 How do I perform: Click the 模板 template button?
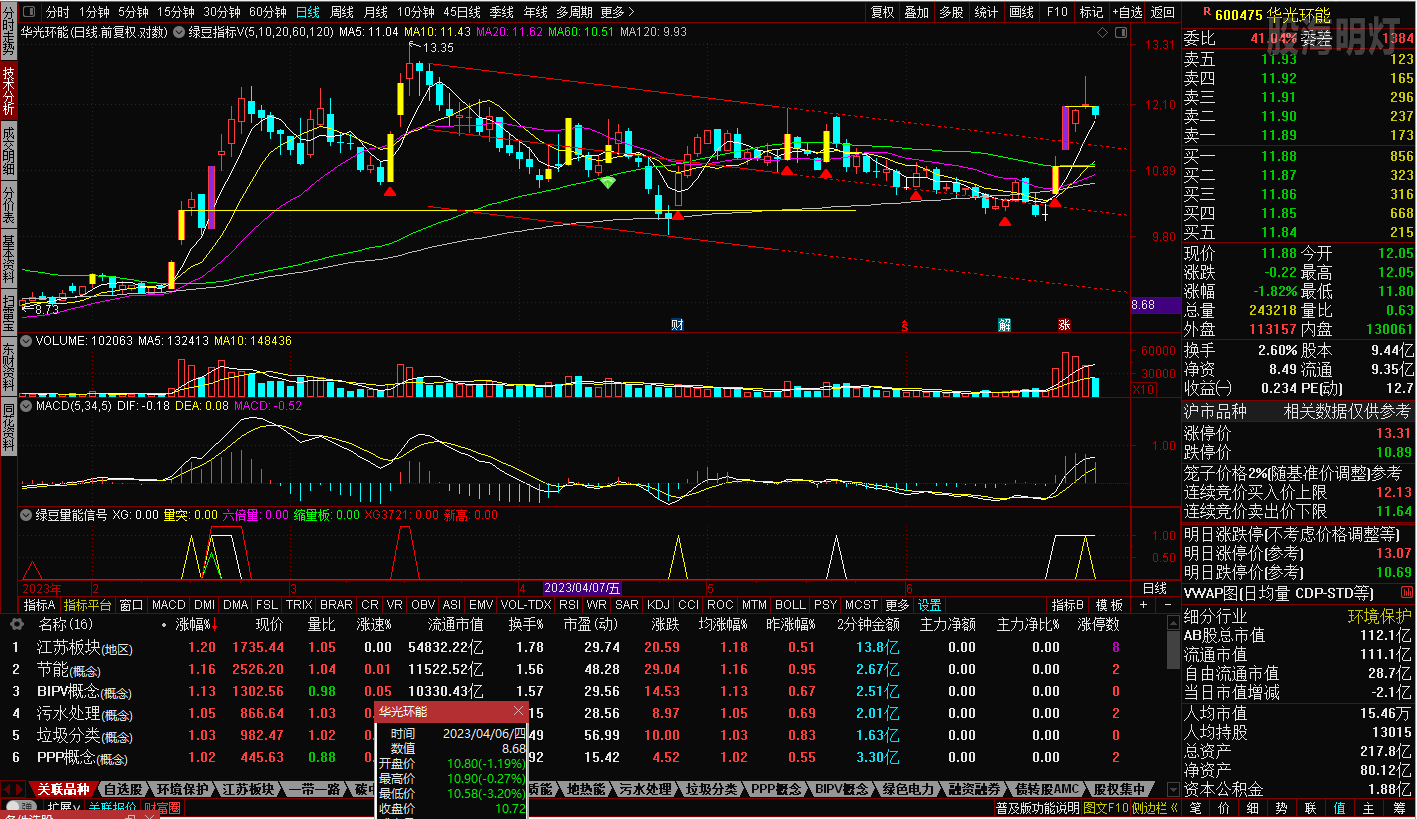(1109, 605)
